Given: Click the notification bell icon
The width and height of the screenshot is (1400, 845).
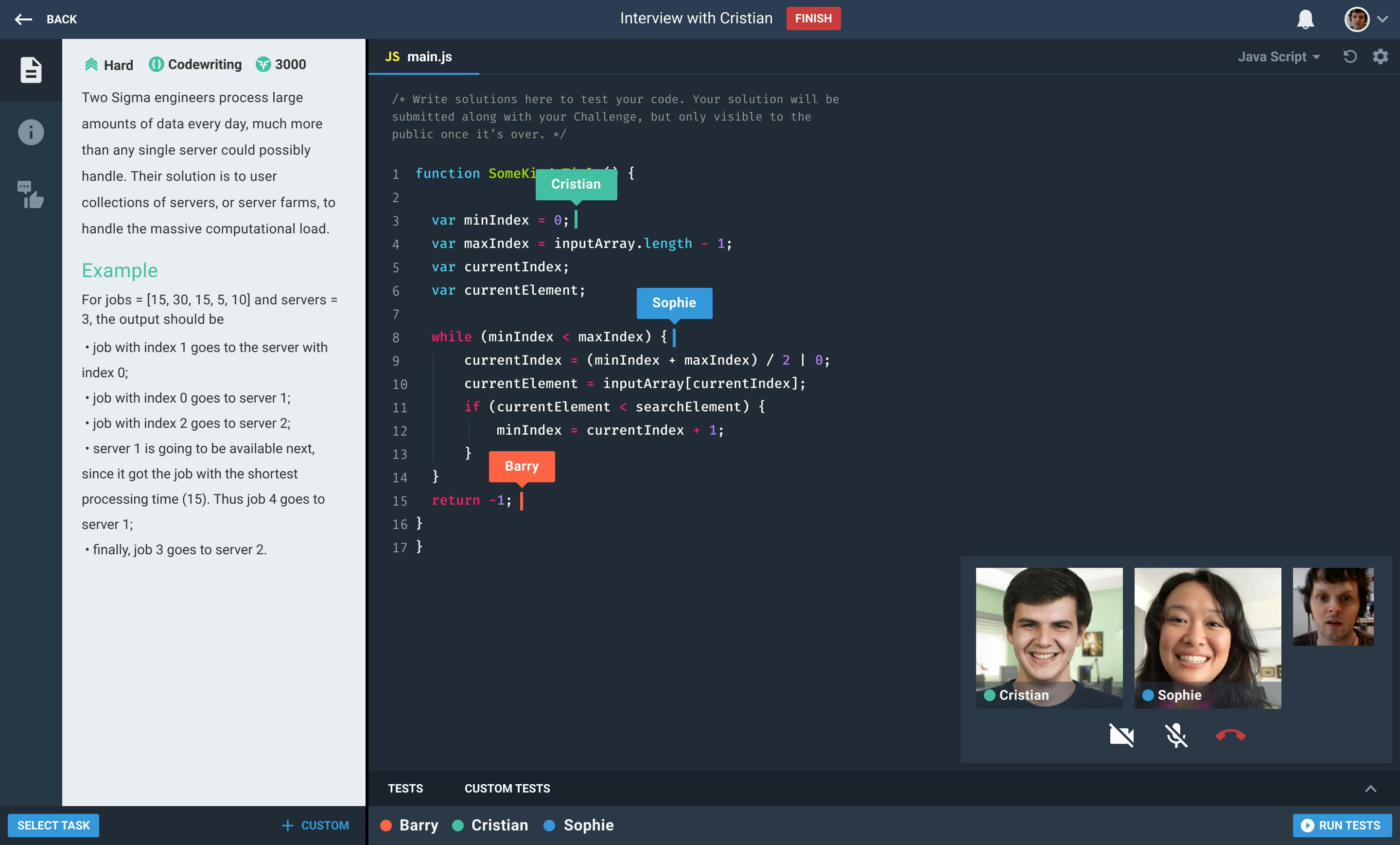Looking at the screenshot, I should pyautogui.click(x=1305, y=19).
